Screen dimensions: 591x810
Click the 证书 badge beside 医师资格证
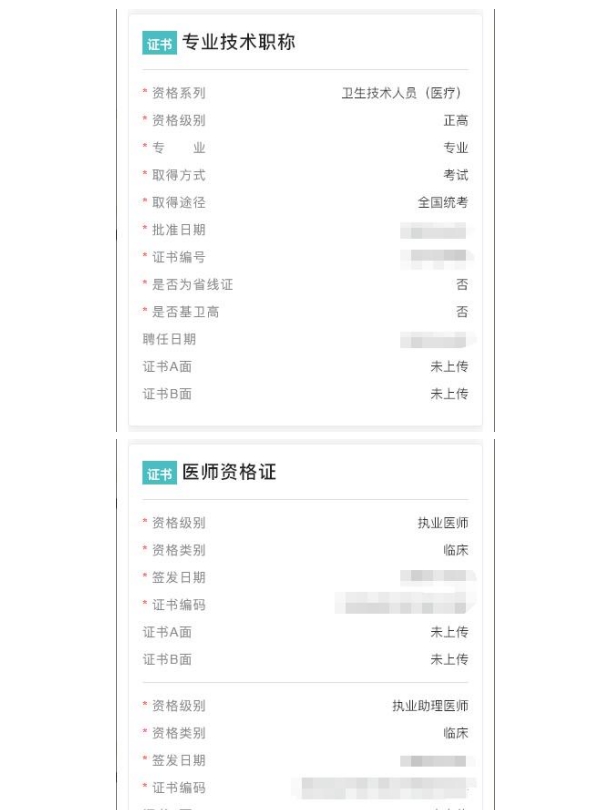tap(159, 473)
